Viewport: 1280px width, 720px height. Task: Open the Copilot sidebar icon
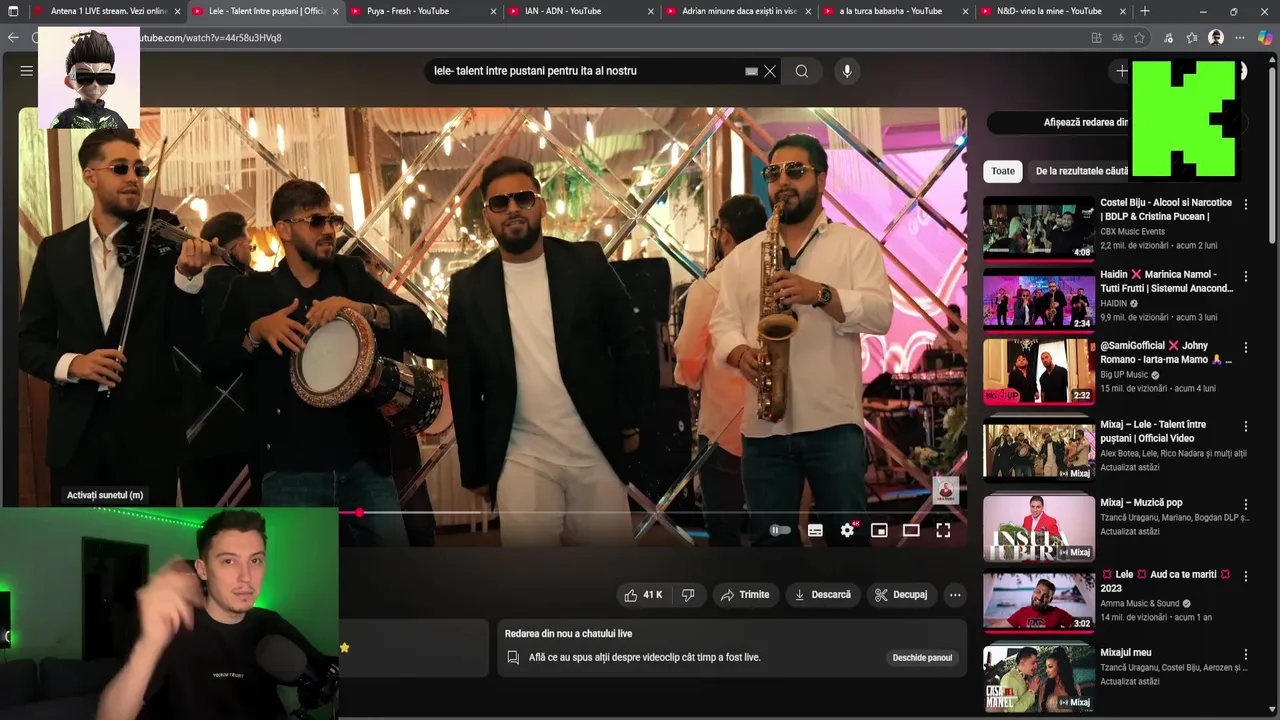(1264, 38)
